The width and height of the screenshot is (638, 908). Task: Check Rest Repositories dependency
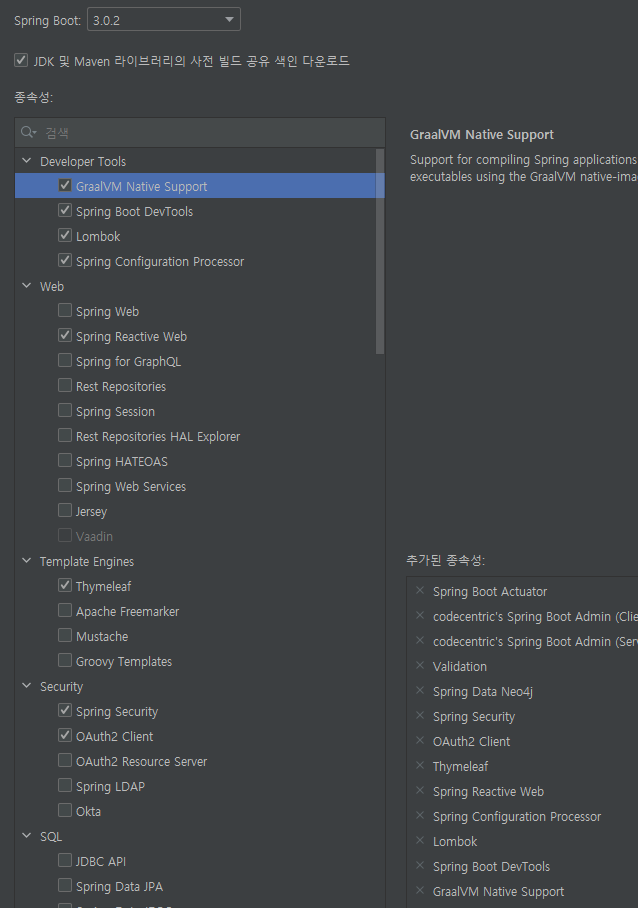coord(65,385)
